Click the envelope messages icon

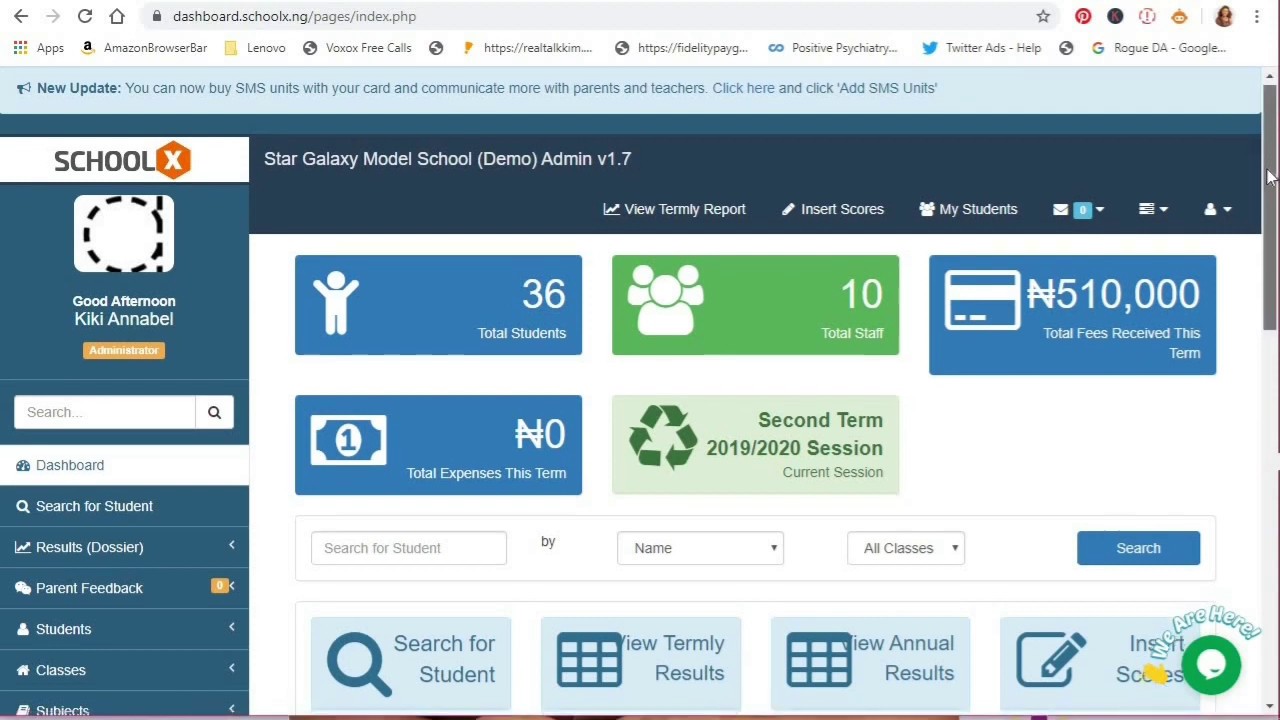pyautogui.click(x=1060, y=209)
